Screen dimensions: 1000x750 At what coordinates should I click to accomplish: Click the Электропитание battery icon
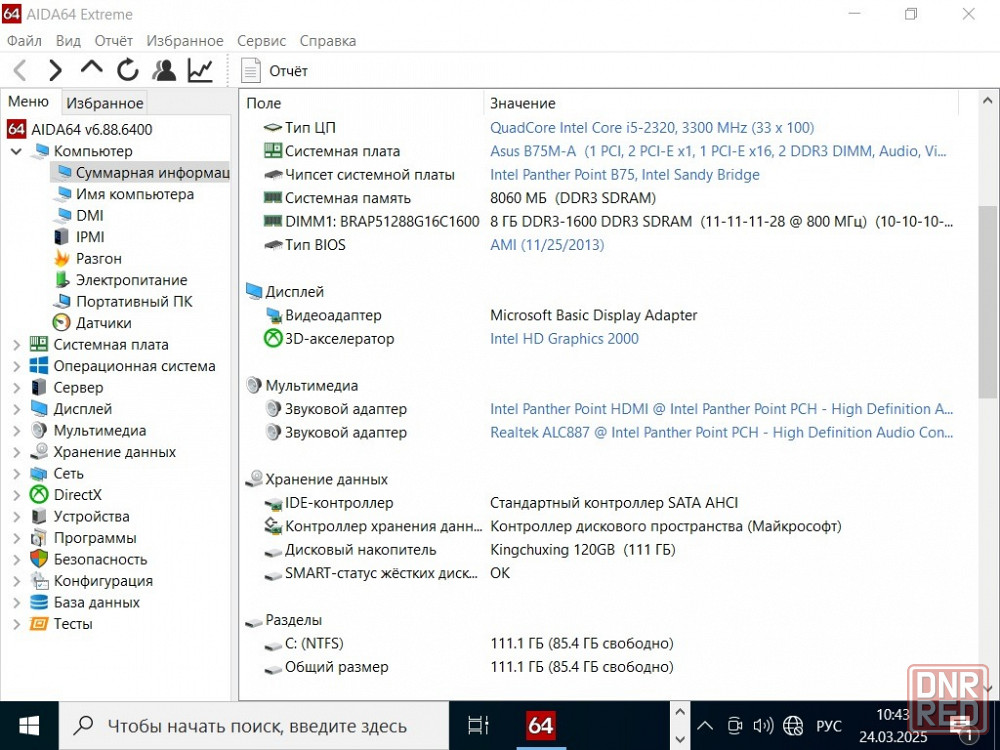[x=62, y=280]
